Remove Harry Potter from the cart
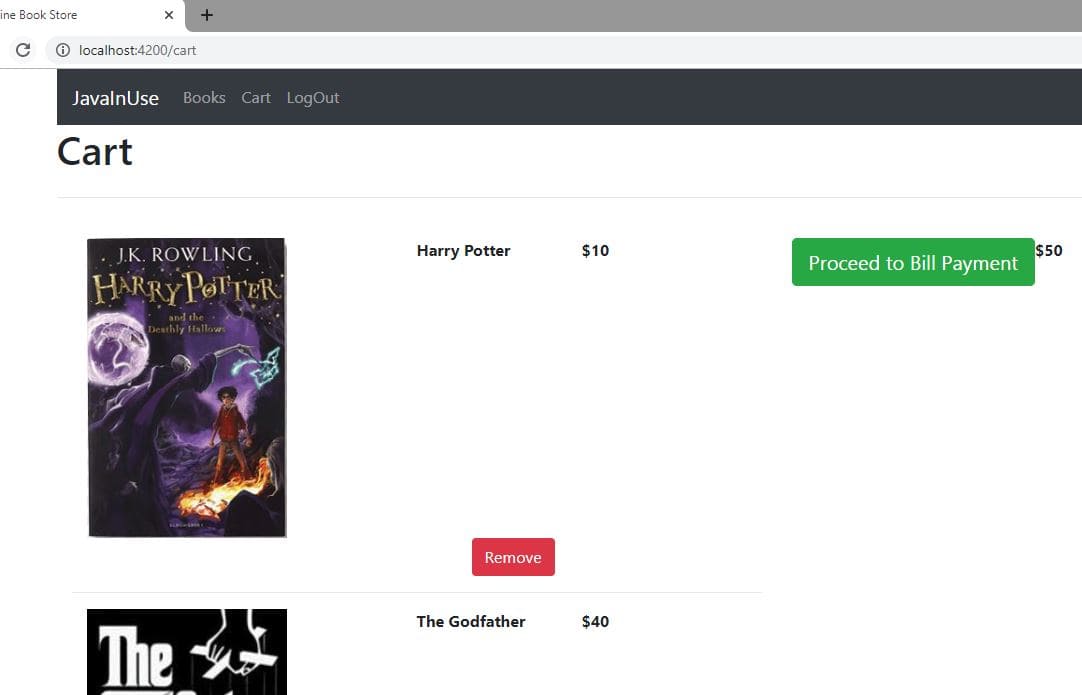This screenshot has height=695, width=1082. 513,557
